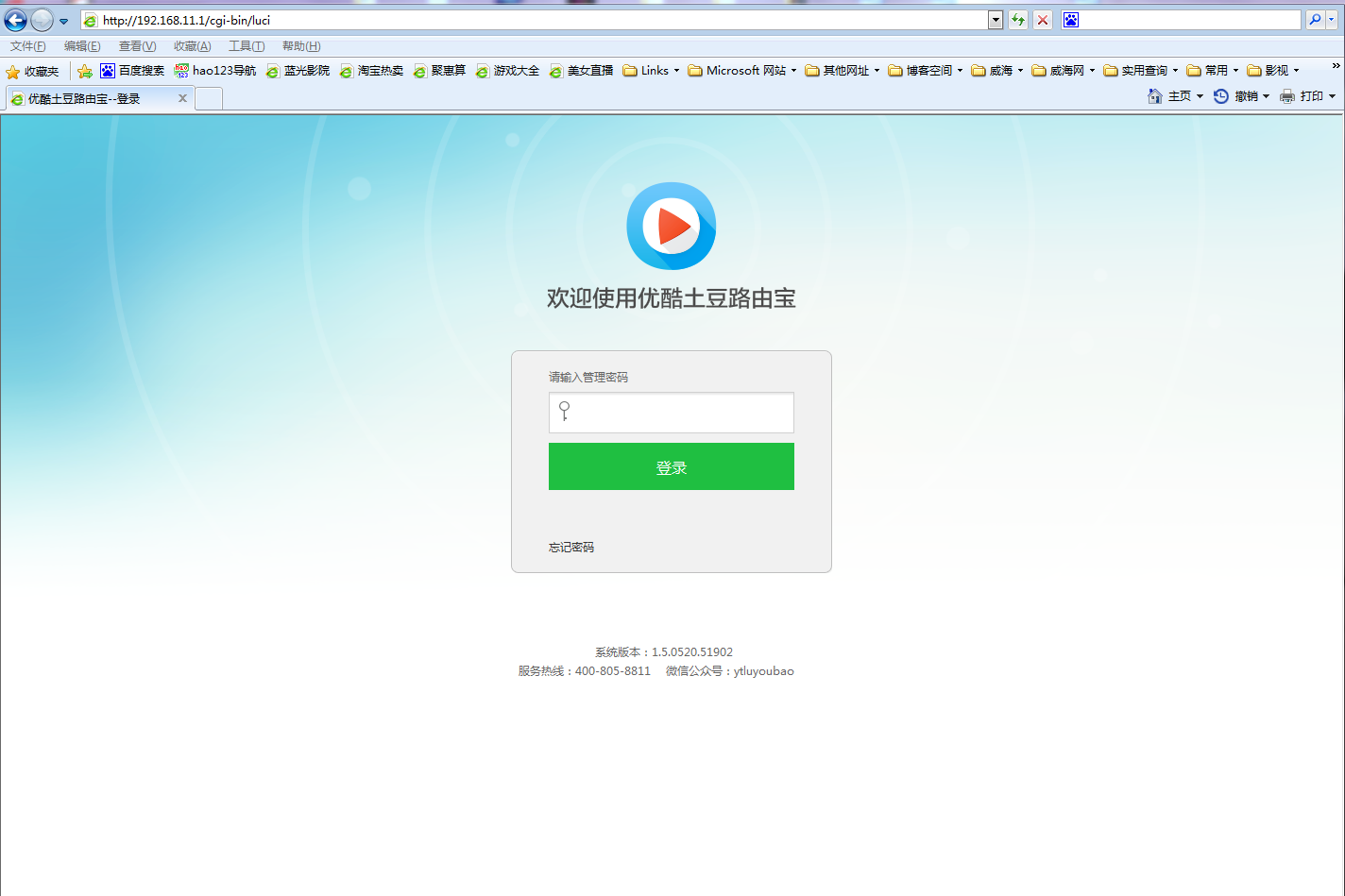Click the 服务热线 400-805-8811 text
The height and width of the screenshot is (896, 1345).
click(x=585, y=671)
